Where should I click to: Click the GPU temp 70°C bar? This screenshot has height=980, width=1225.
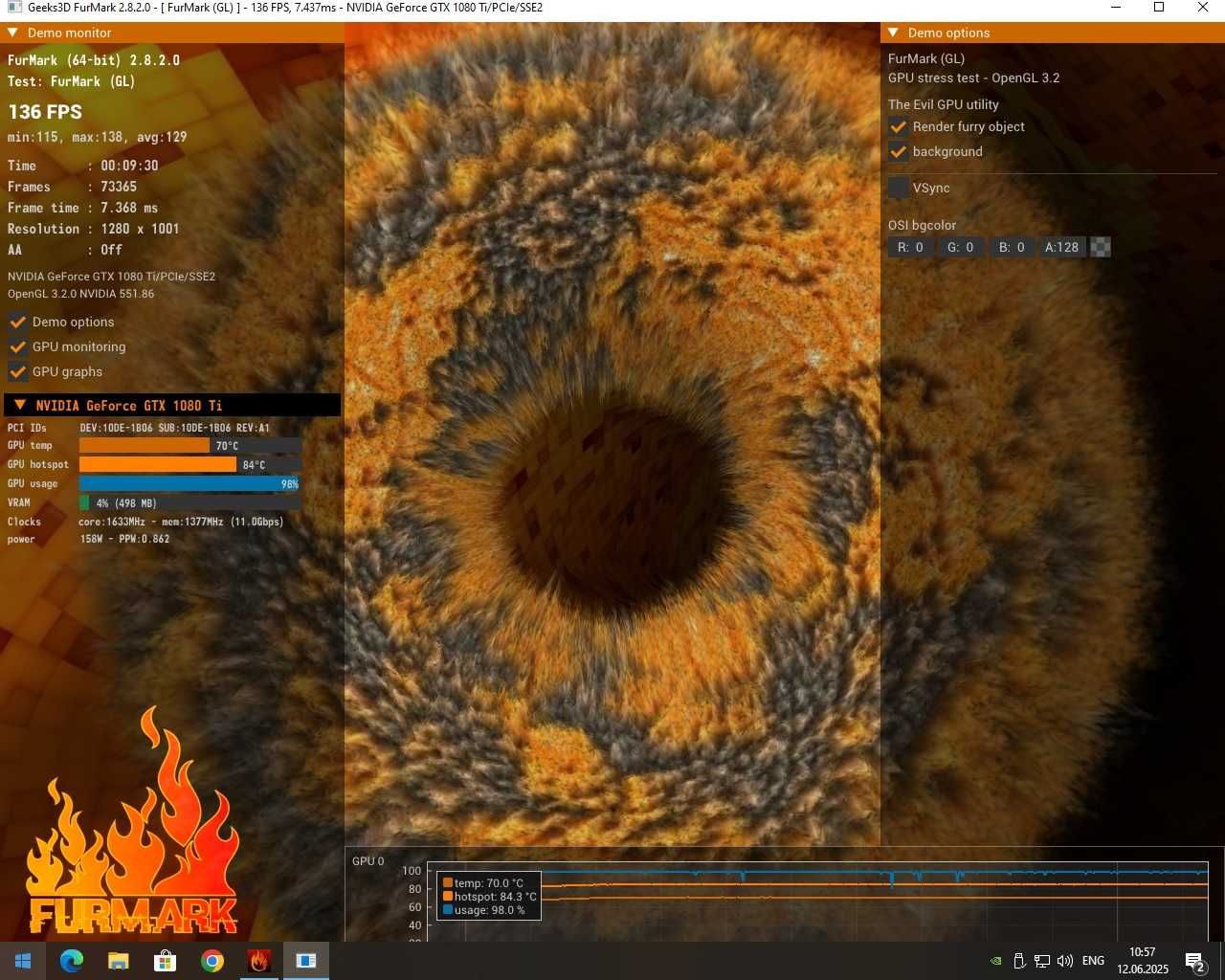click(x=189, y=446)
